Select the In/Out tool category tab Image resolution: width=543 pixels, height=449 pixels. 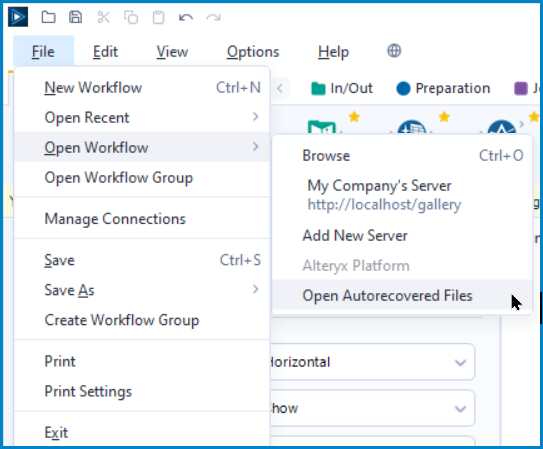(342, 88)
